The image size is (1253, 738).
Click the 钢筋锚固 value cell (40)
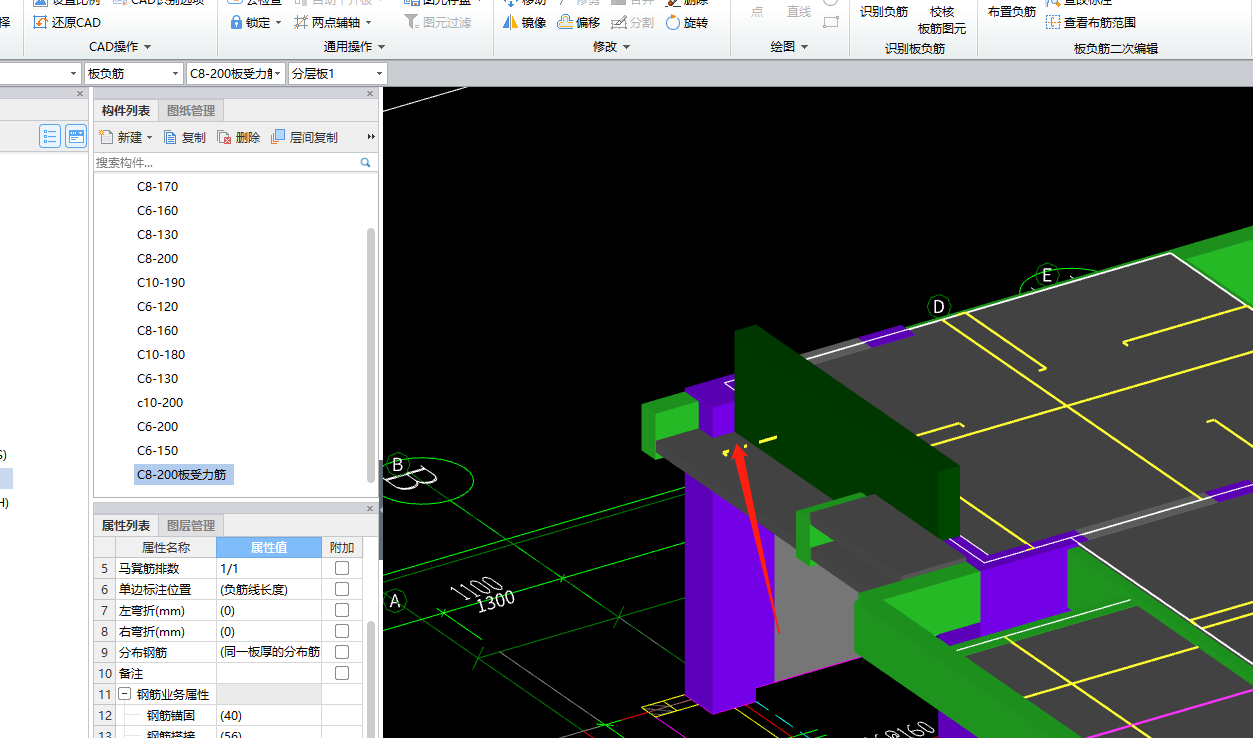coord(269,715)
